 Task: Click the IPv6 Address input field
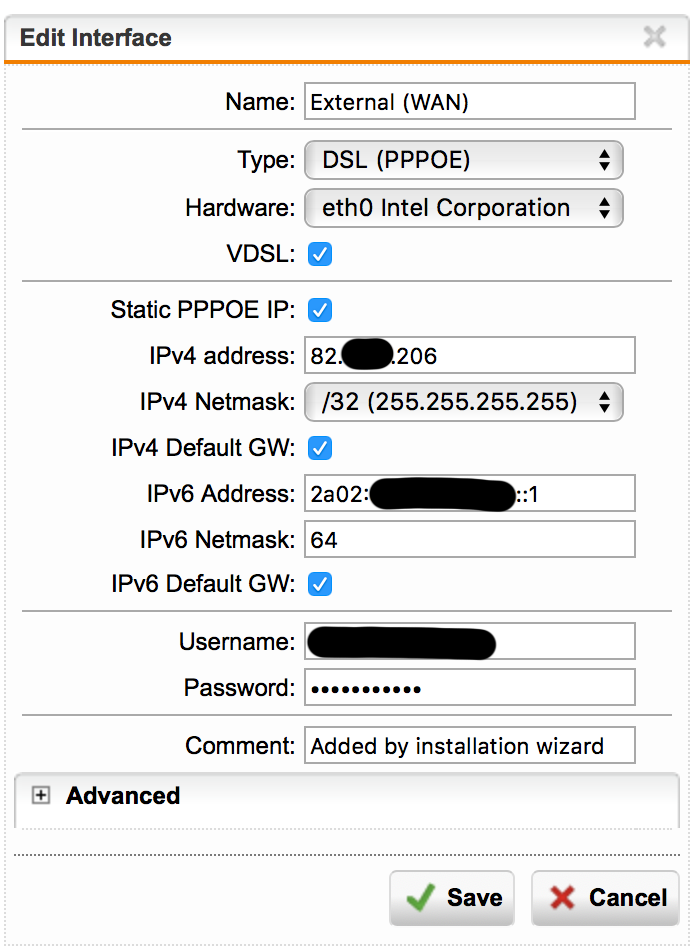tap(470, 494)
